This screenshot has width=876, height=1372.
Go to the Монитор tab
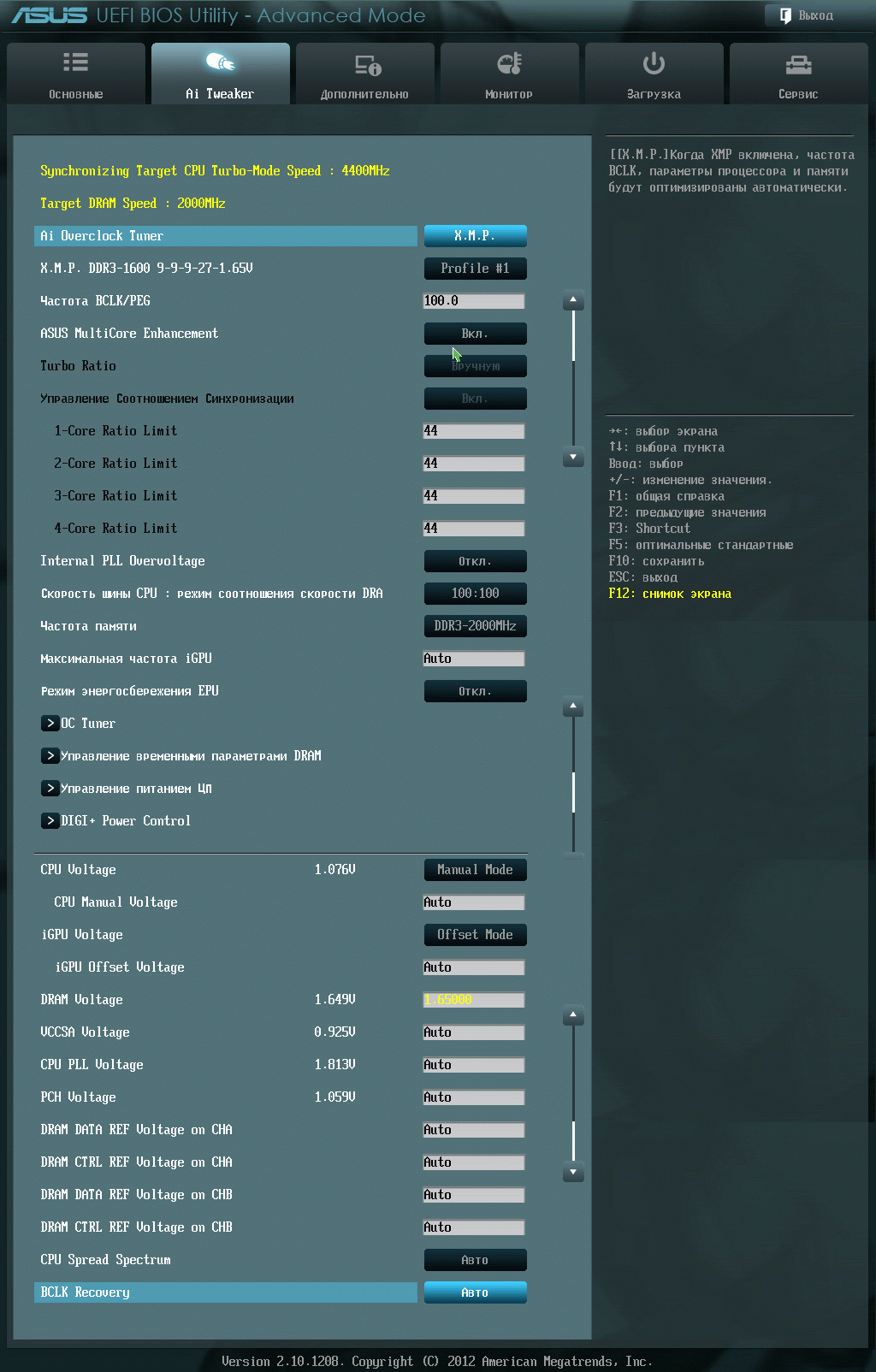(x=510, y=74)
